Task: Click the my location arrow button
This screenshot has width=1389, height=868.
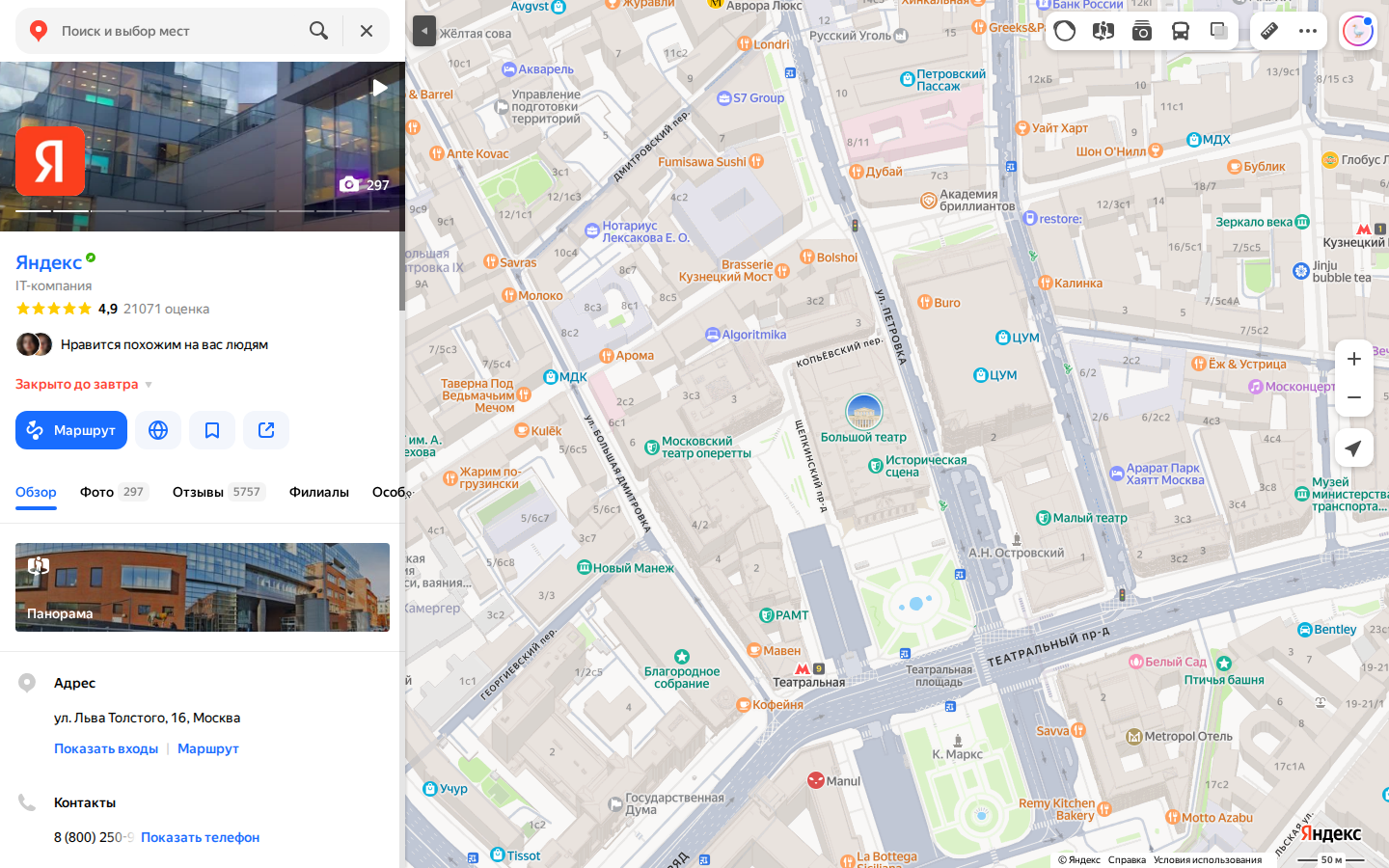Action: tap(1354, 448)
